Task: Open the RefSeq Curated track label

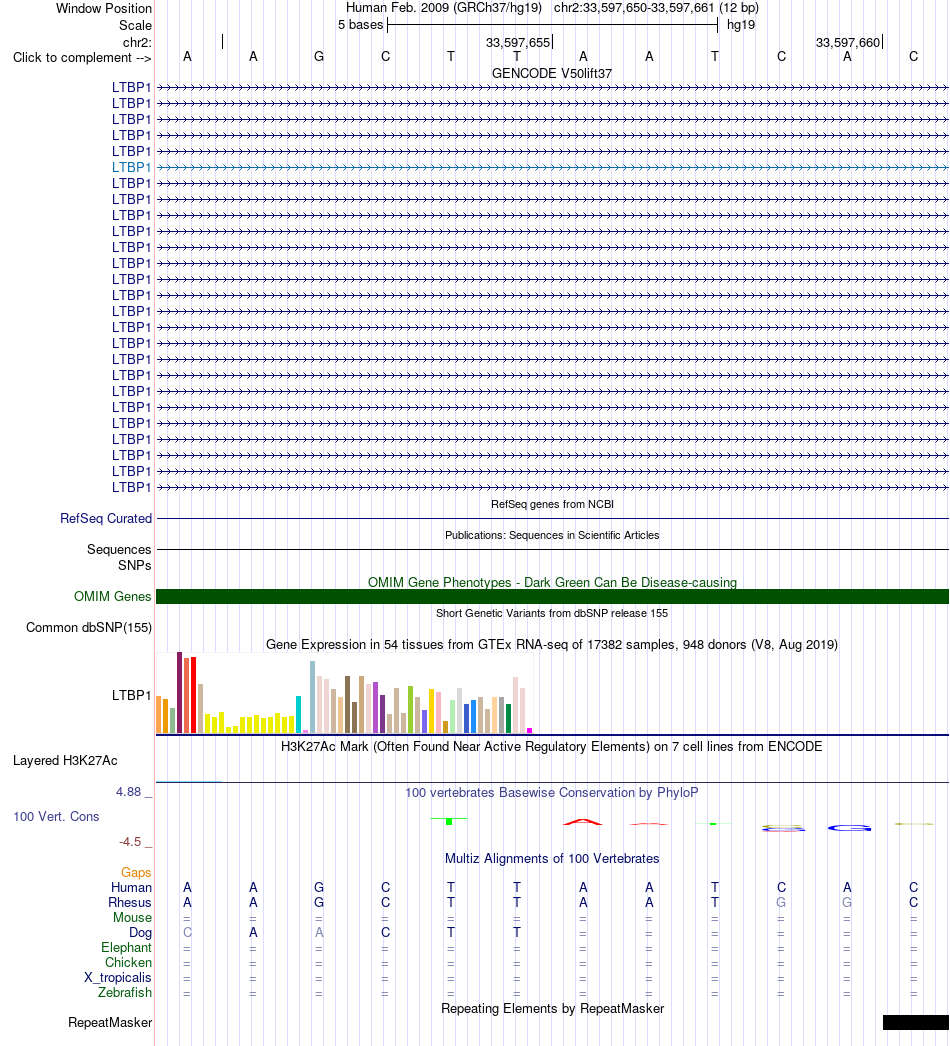Action: pyautogui.click(x=106, y=518)
